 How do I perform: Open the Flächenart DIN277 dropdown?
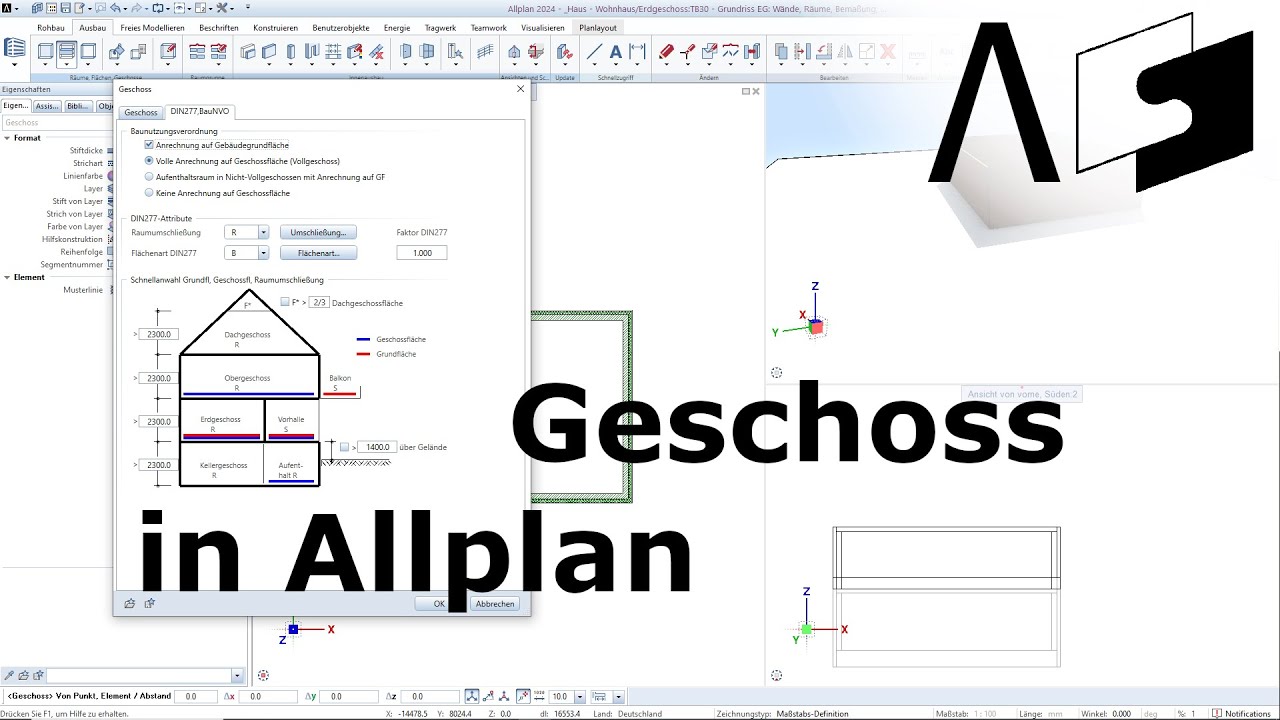(x=263, y=253)
